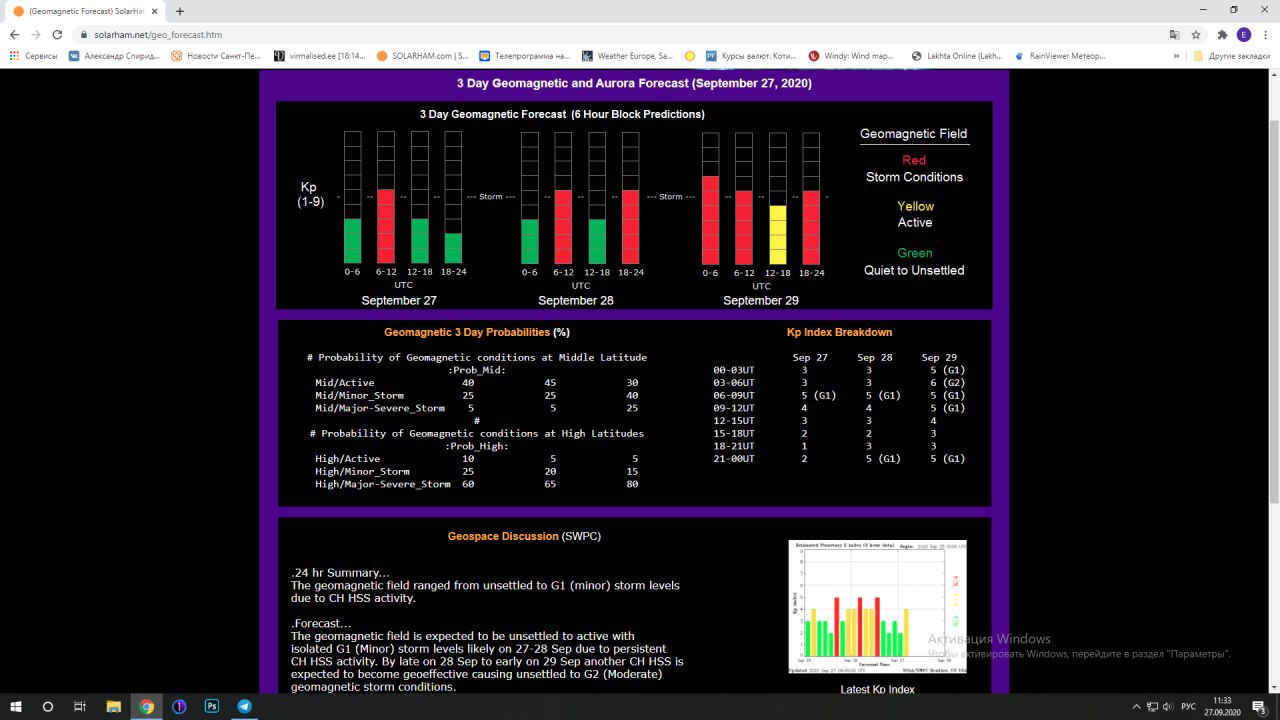
Task: Open Windows search circle icon
Action: point(48,706)
